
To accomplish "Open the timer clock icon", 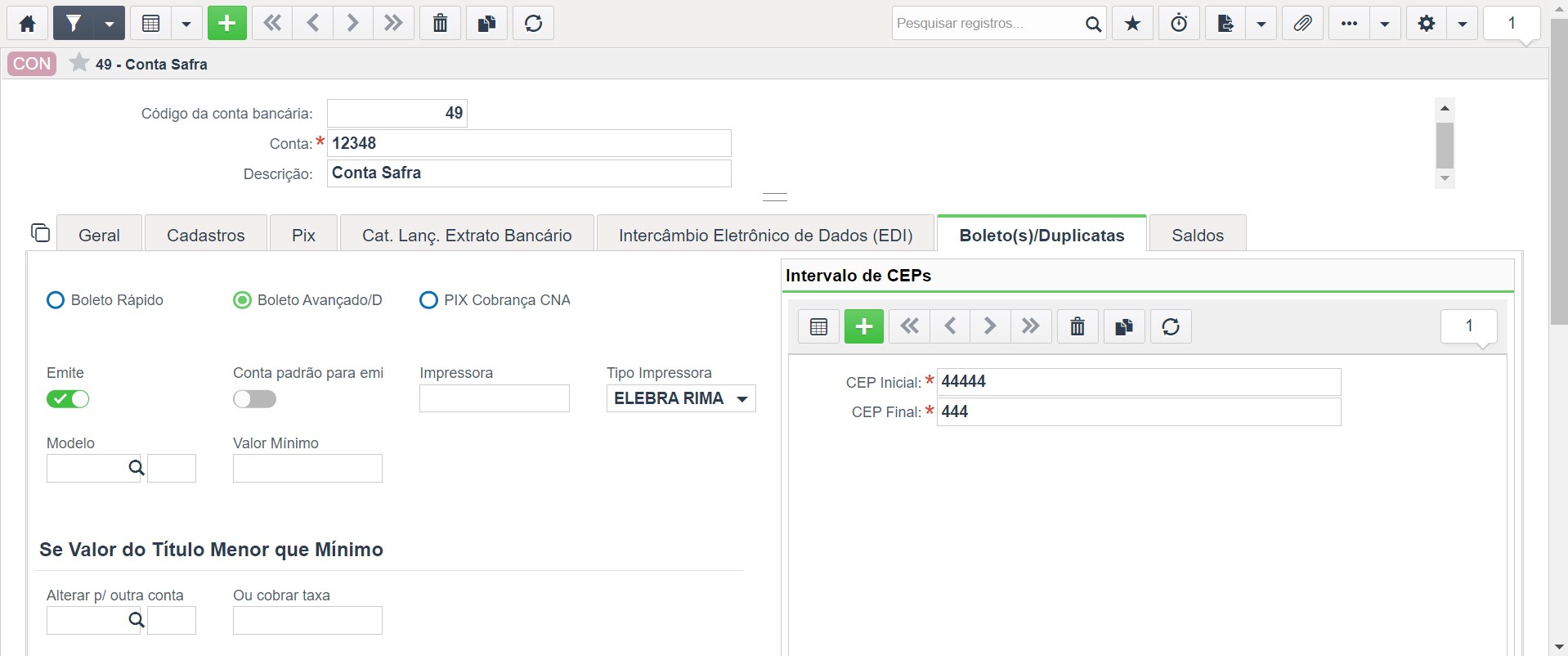I will tap(1179, 23).
